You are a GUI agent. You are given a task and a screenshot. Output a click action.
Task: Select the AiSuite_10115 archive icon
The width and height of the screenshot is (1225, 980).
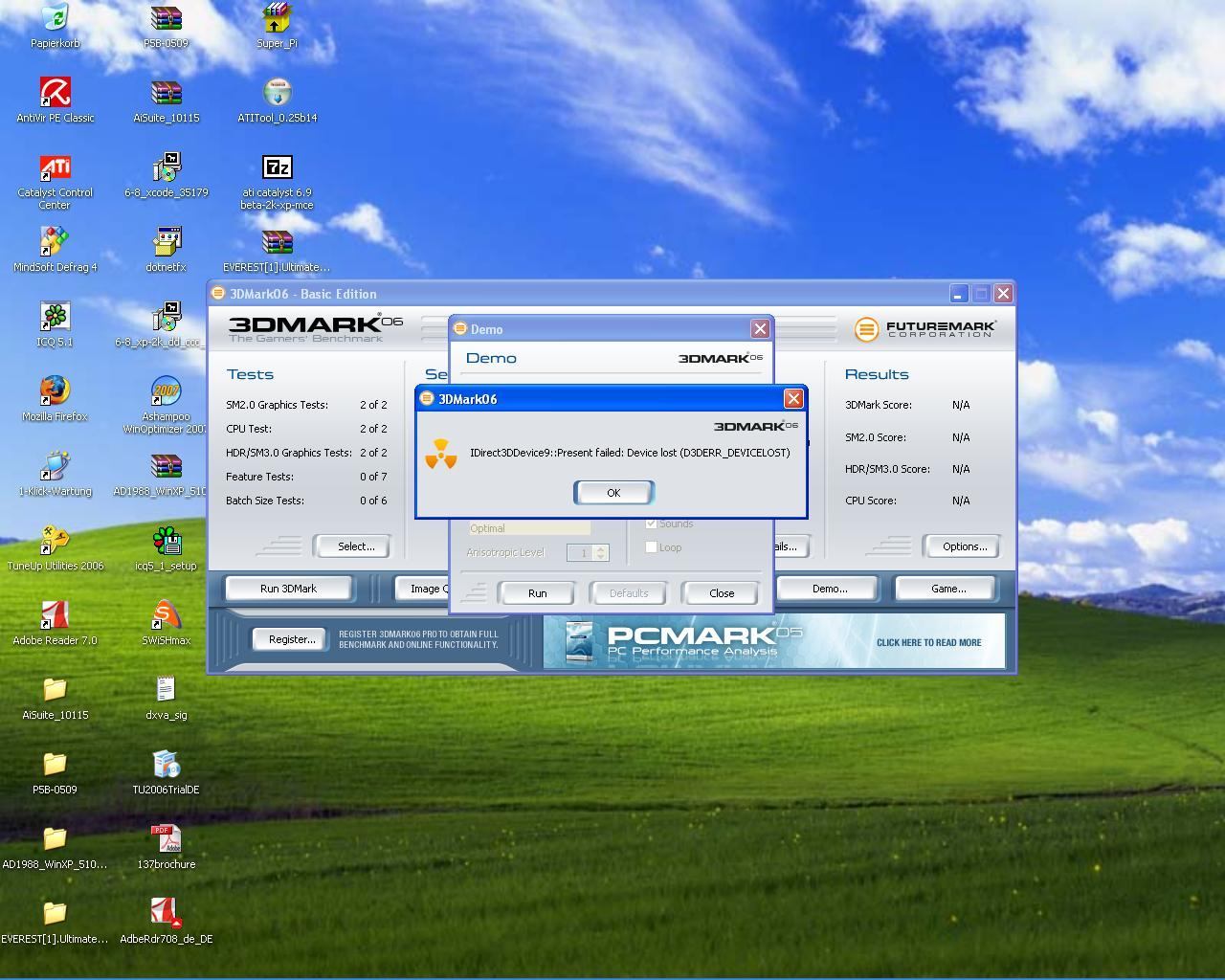(167, 93)
